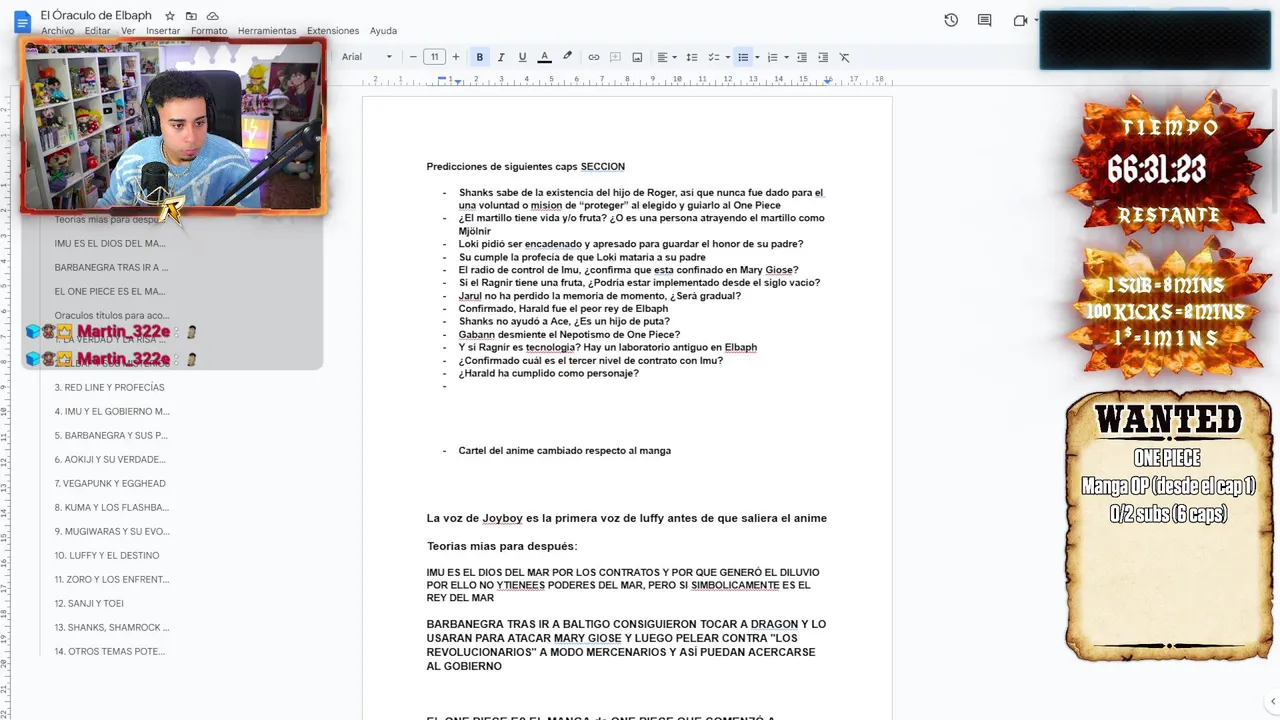Viewport: 1280px width, 720px height.
Task: Move document with the folder icon
Action: point(191,16)
